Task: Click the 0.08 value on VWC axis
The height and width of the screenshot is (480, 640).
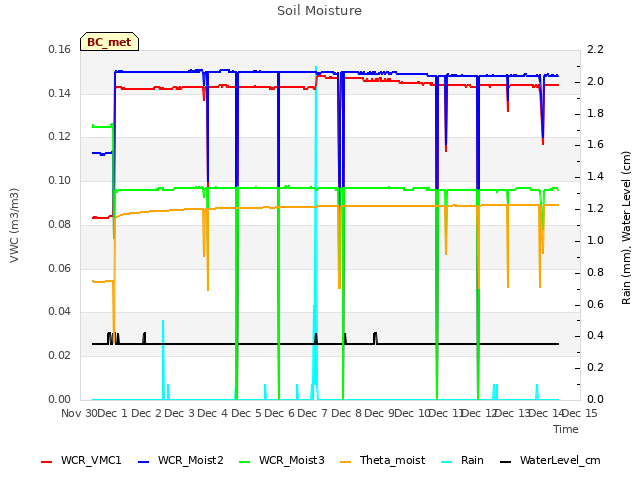Action: tap(60, 224)
